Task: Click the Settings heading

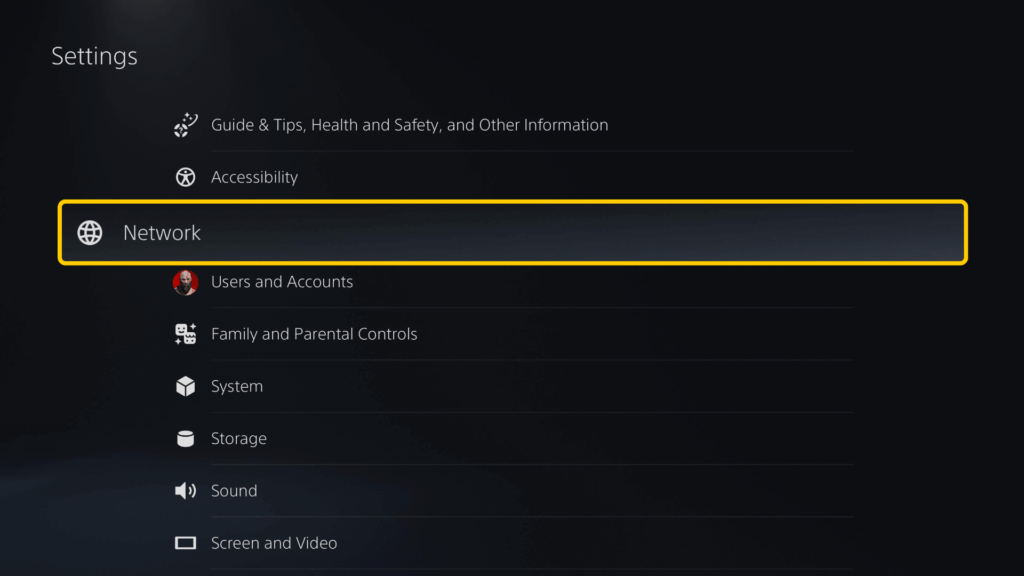Action: coord(94,56)
